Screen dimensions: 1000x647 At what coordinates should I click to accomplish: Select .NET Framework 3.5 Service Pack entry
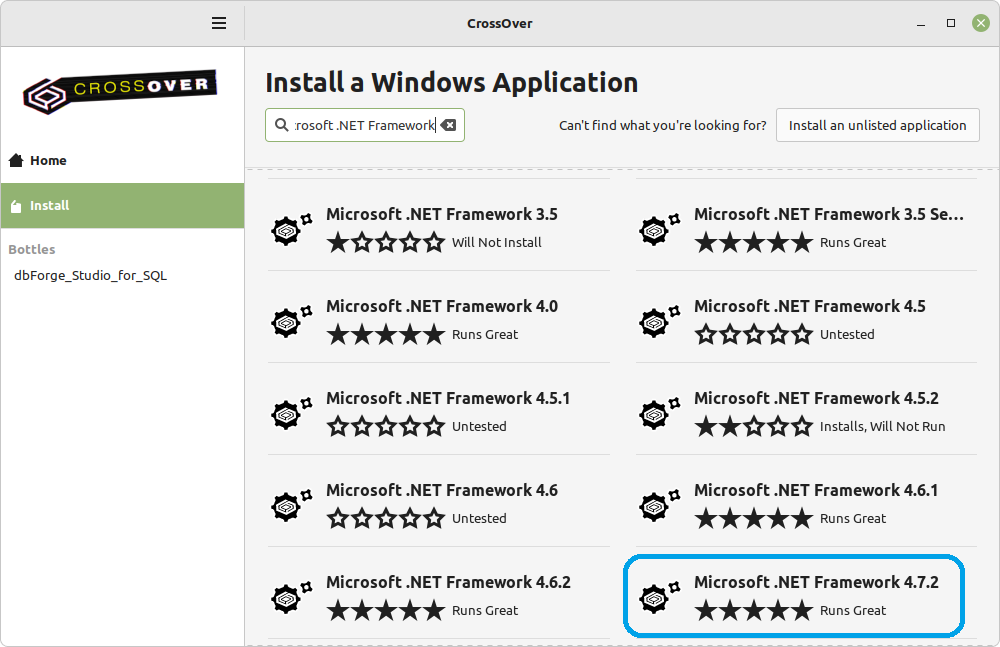[828, 214]
